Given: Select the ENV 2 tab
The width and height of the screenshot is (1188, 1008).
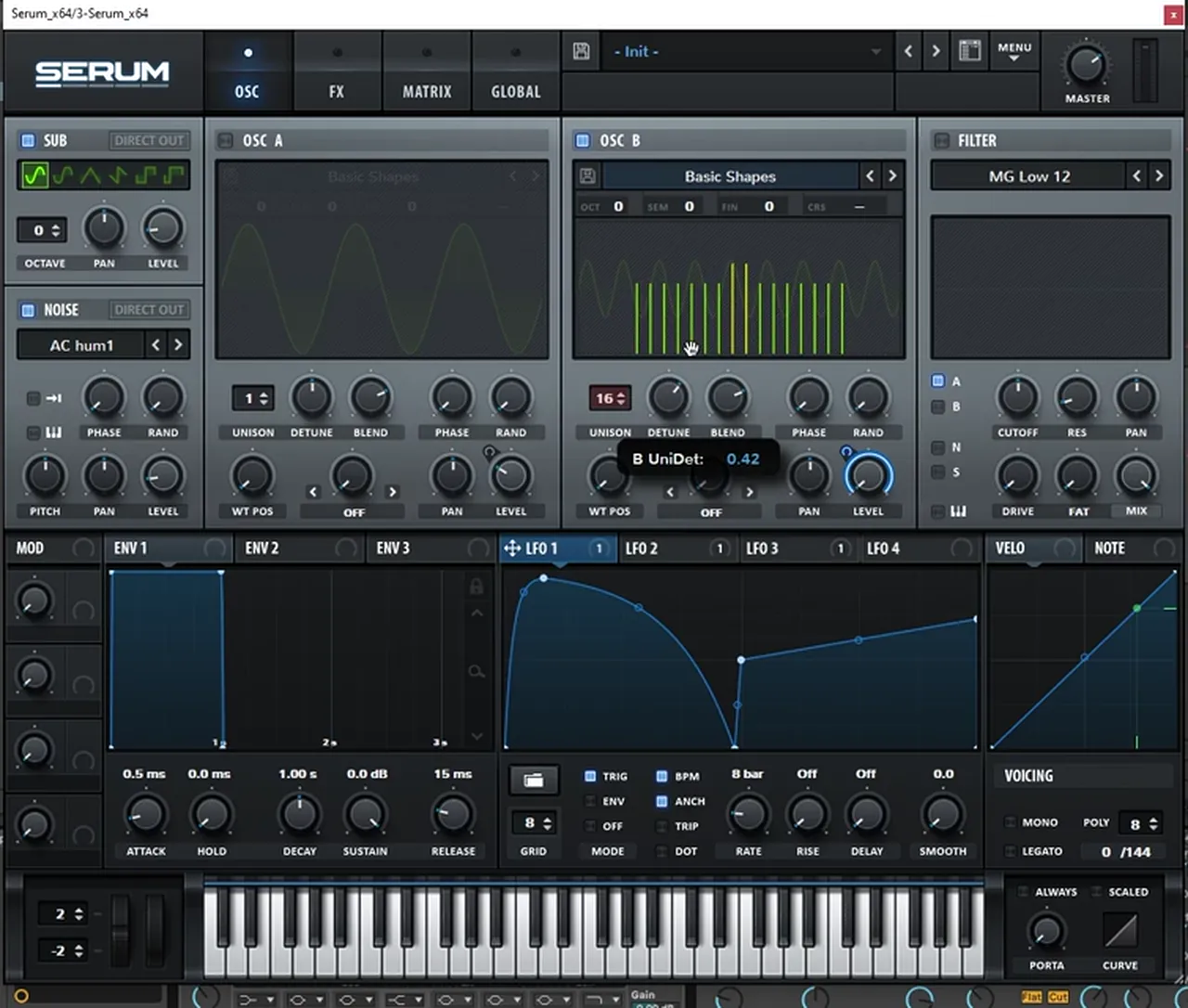Looking at the screenshot, I should point(299,549).
